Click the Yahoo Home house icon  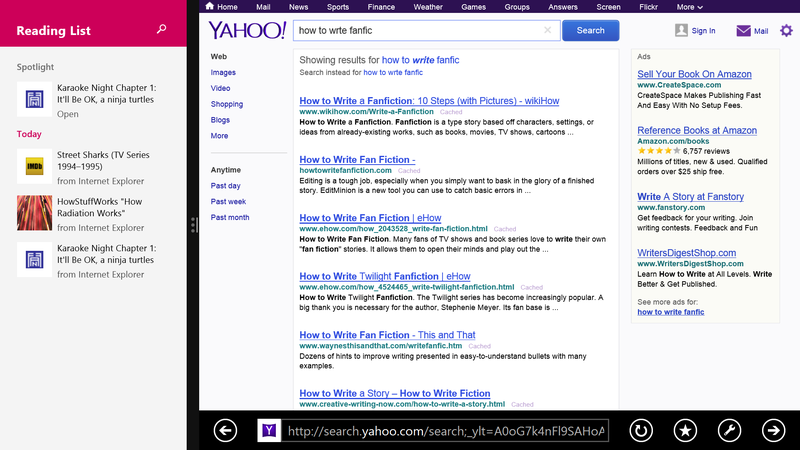click(x=210, y=6)
